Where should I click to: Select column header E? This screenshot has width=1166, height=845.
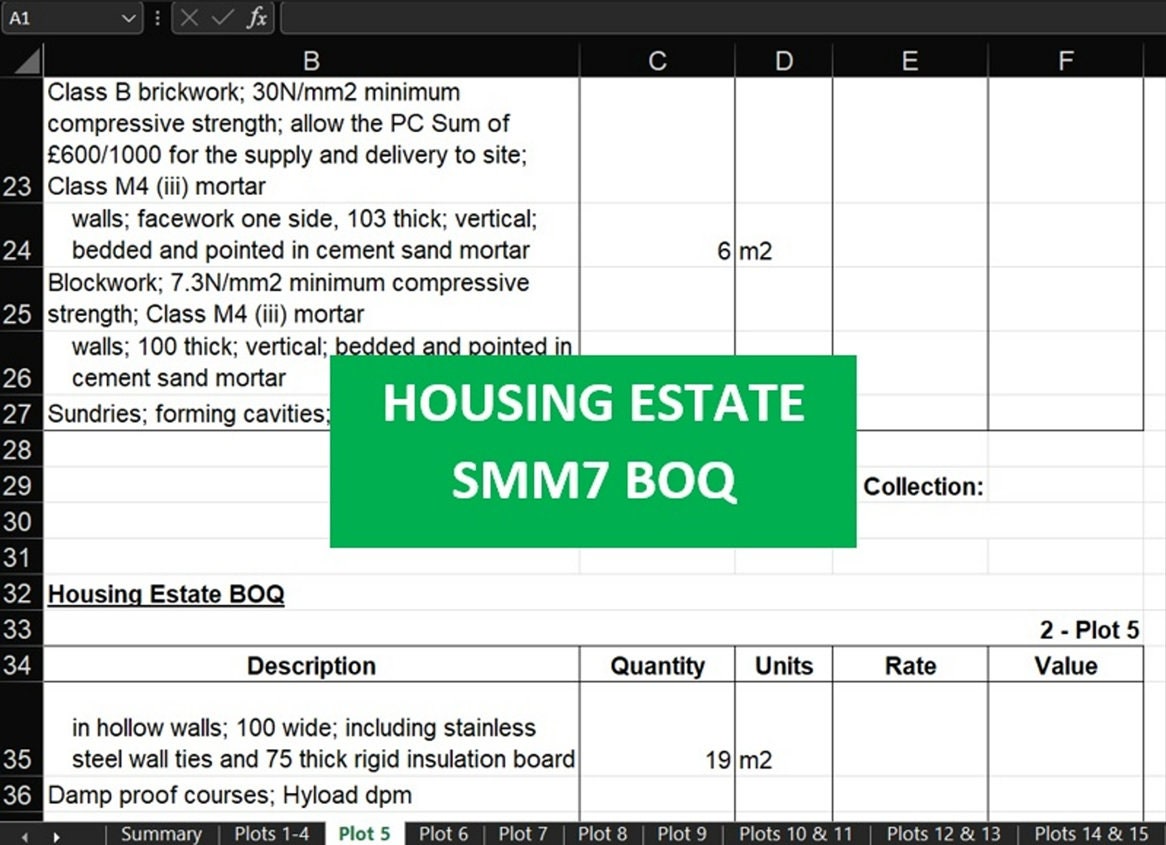pos(908,60)
